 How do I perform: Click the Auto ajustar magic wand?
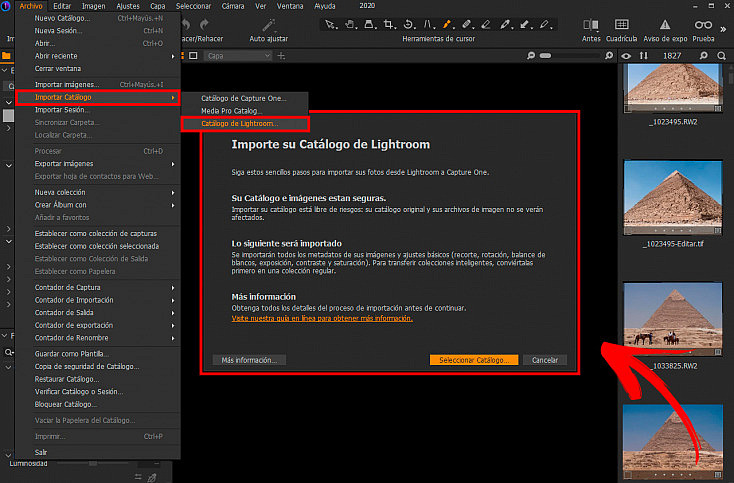pyautogui.click(x=268, y=25)
